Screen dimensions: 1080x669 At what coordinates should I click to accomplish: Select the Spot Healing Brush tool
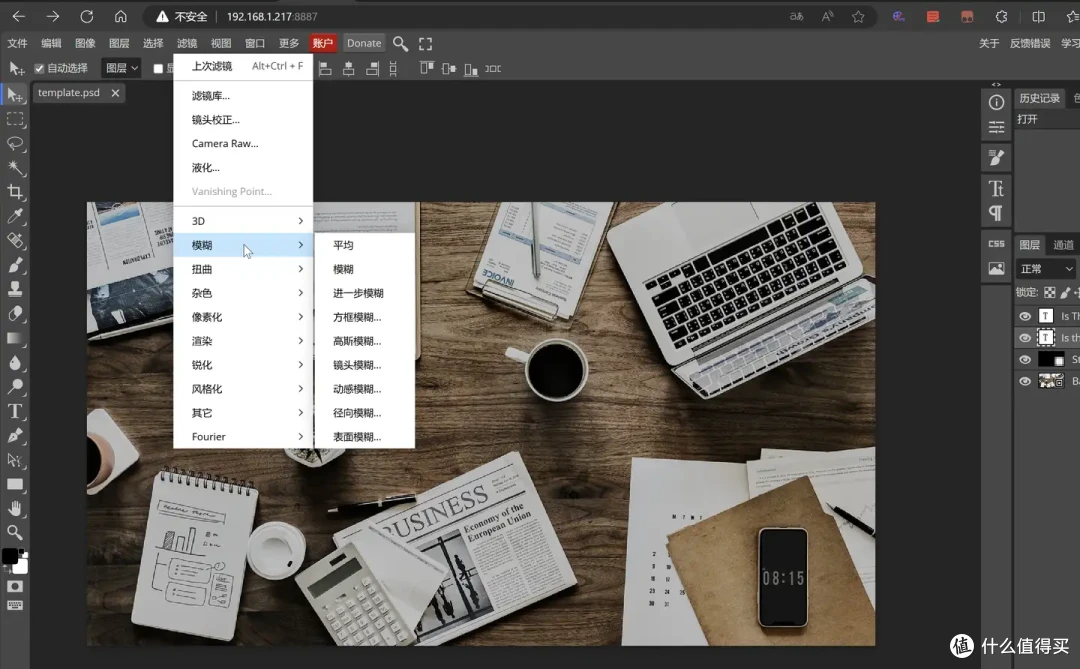click(15, 240)
